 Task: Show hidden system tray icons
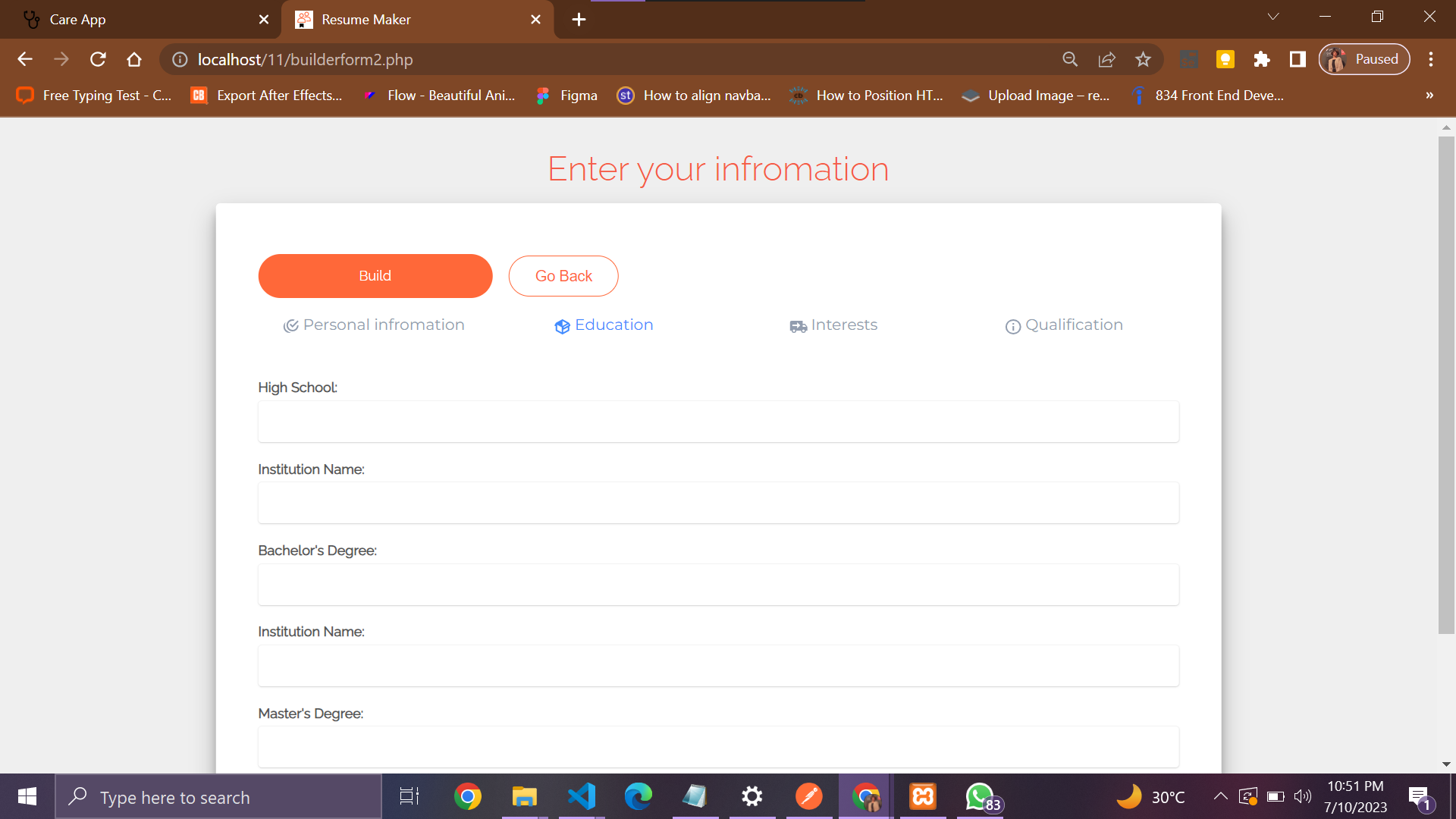click(1221, 796)
